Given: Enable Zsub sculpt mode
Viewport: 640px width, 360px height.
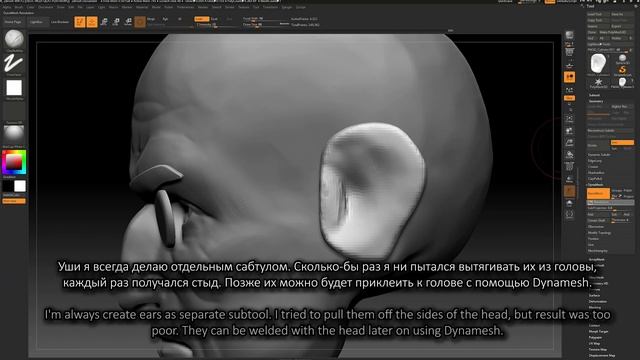Looking at the screenshot, I should point(215,19).
